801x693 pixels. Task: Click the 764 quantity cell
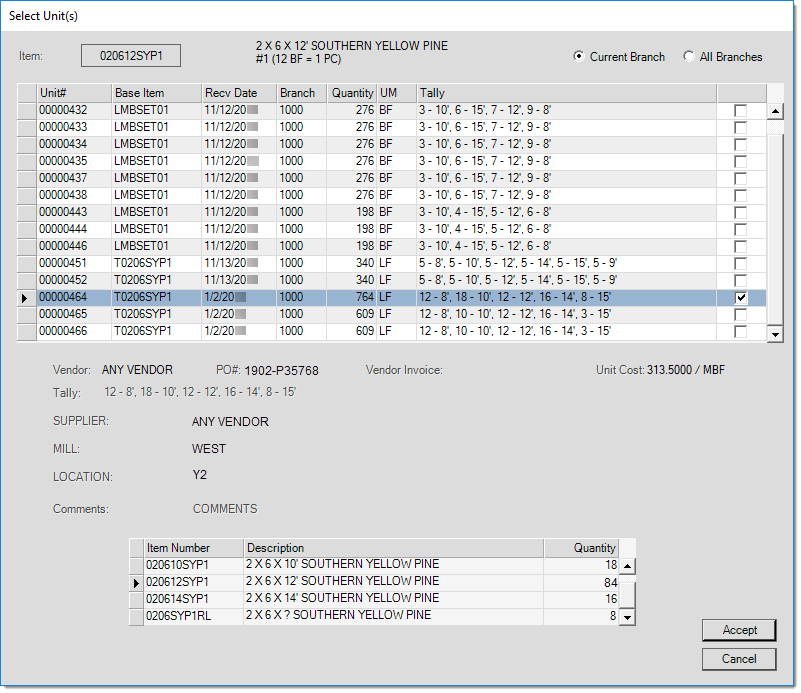click(352, 297)
